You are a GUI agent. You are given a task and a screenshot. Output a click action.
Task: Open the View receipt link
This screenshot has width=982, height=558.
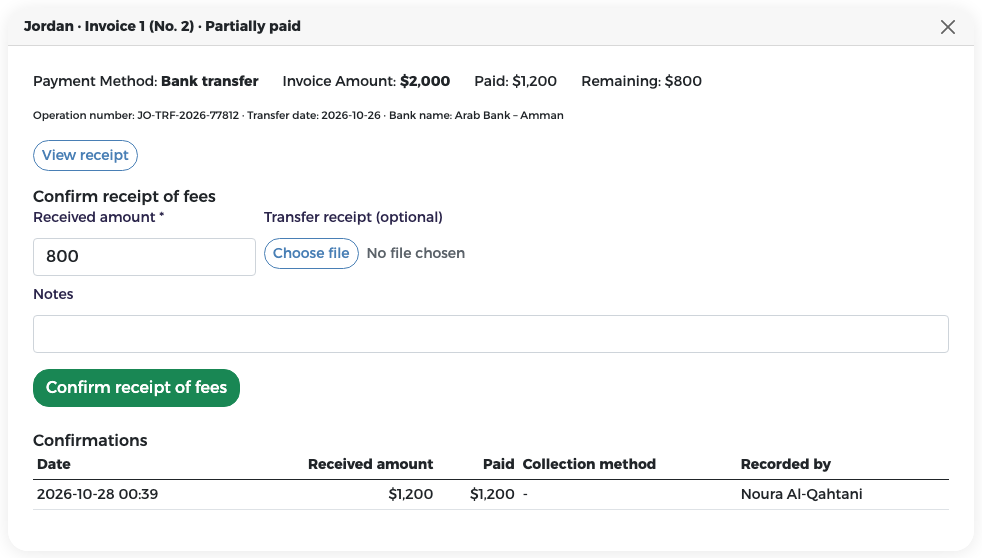click(85, 155)
